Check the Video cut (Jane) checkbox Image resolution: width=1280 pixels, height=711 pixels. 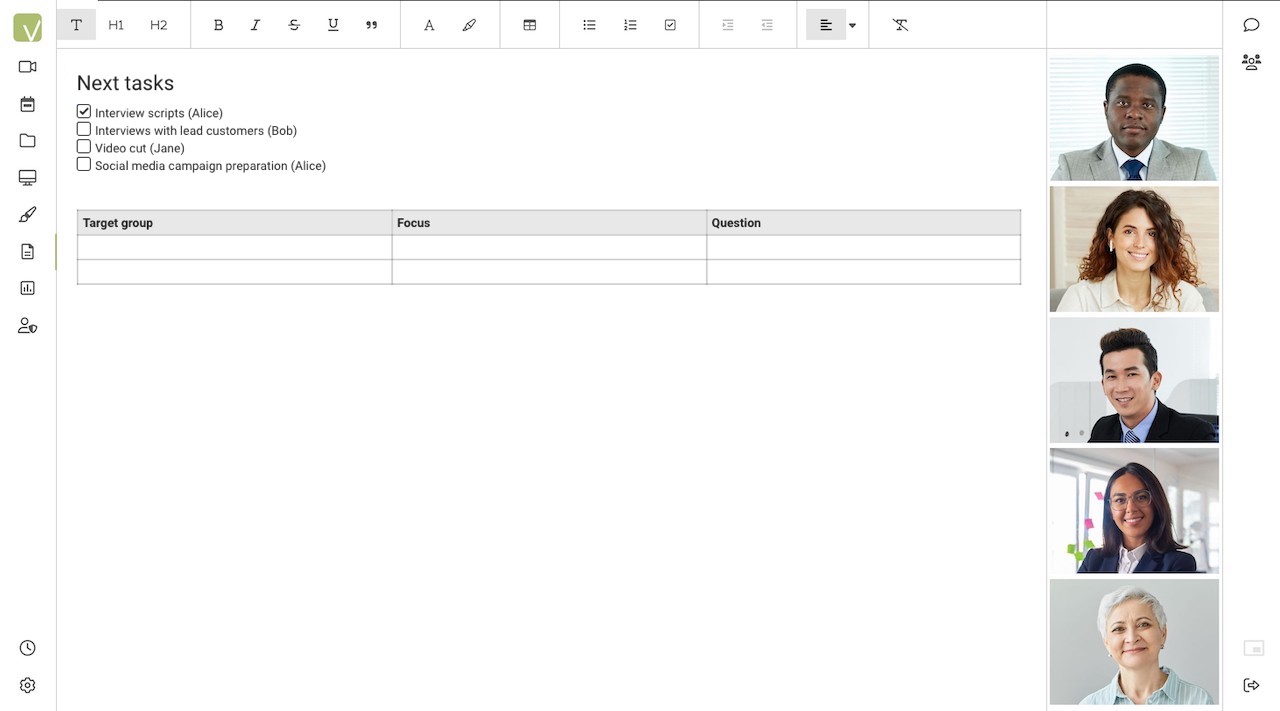click(83, 146)
